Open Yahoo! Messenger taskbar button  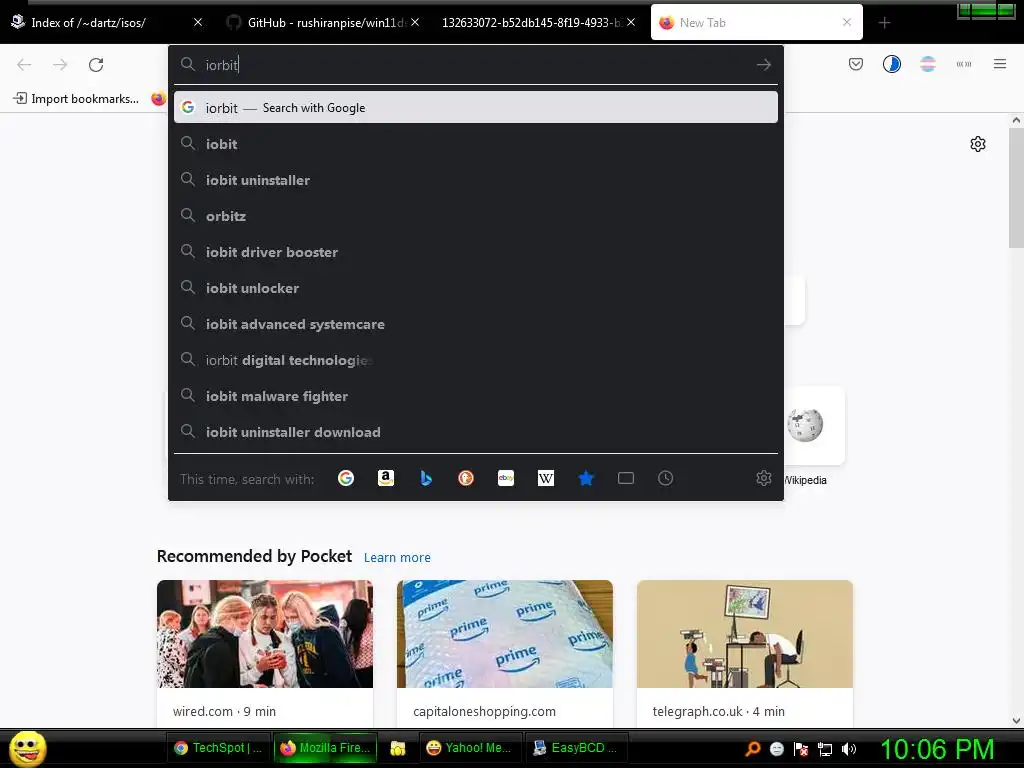pos(468,748)
